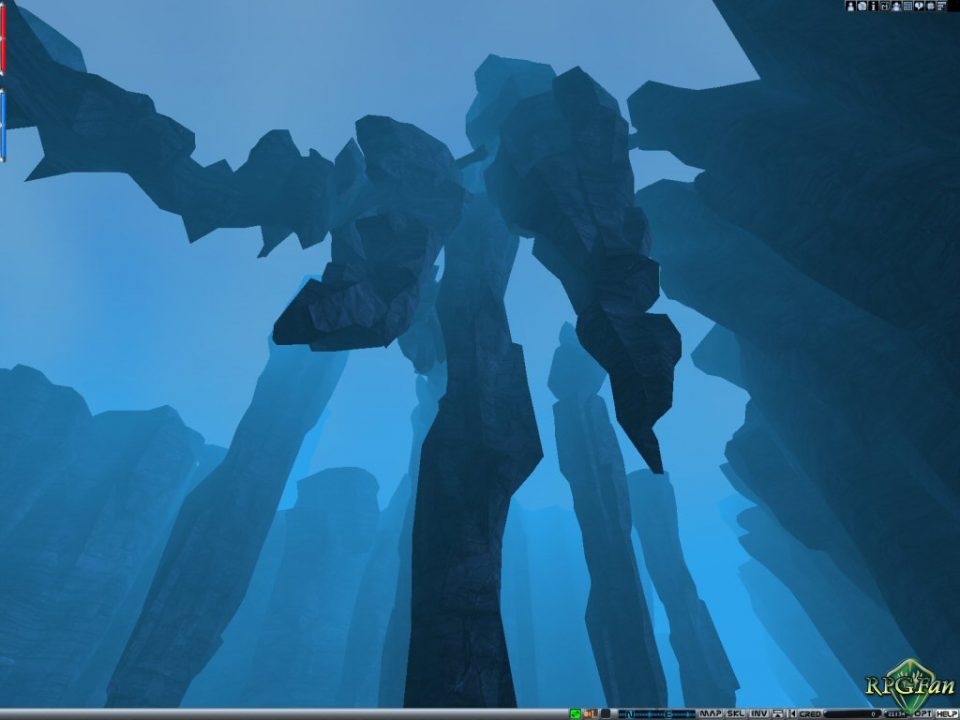Open the MAP panel

711,714
